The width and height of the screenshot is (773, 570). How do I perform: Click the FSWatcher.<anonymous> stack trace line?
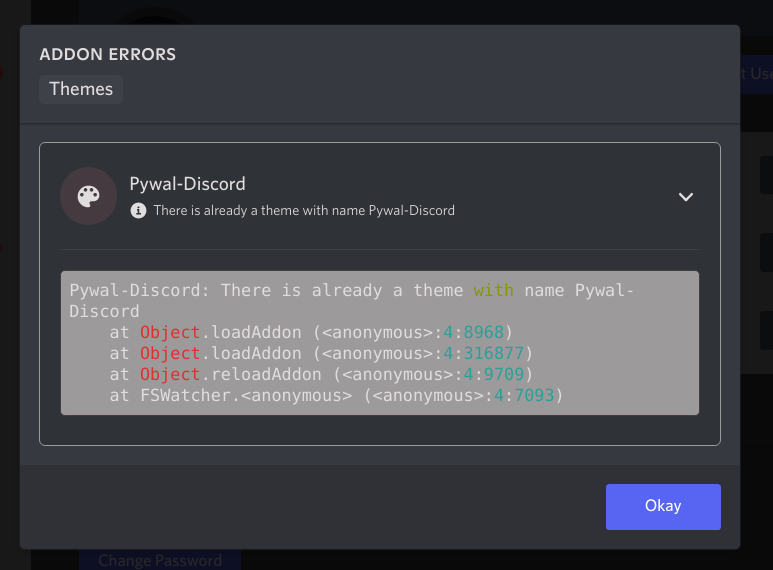click(336, 395)
